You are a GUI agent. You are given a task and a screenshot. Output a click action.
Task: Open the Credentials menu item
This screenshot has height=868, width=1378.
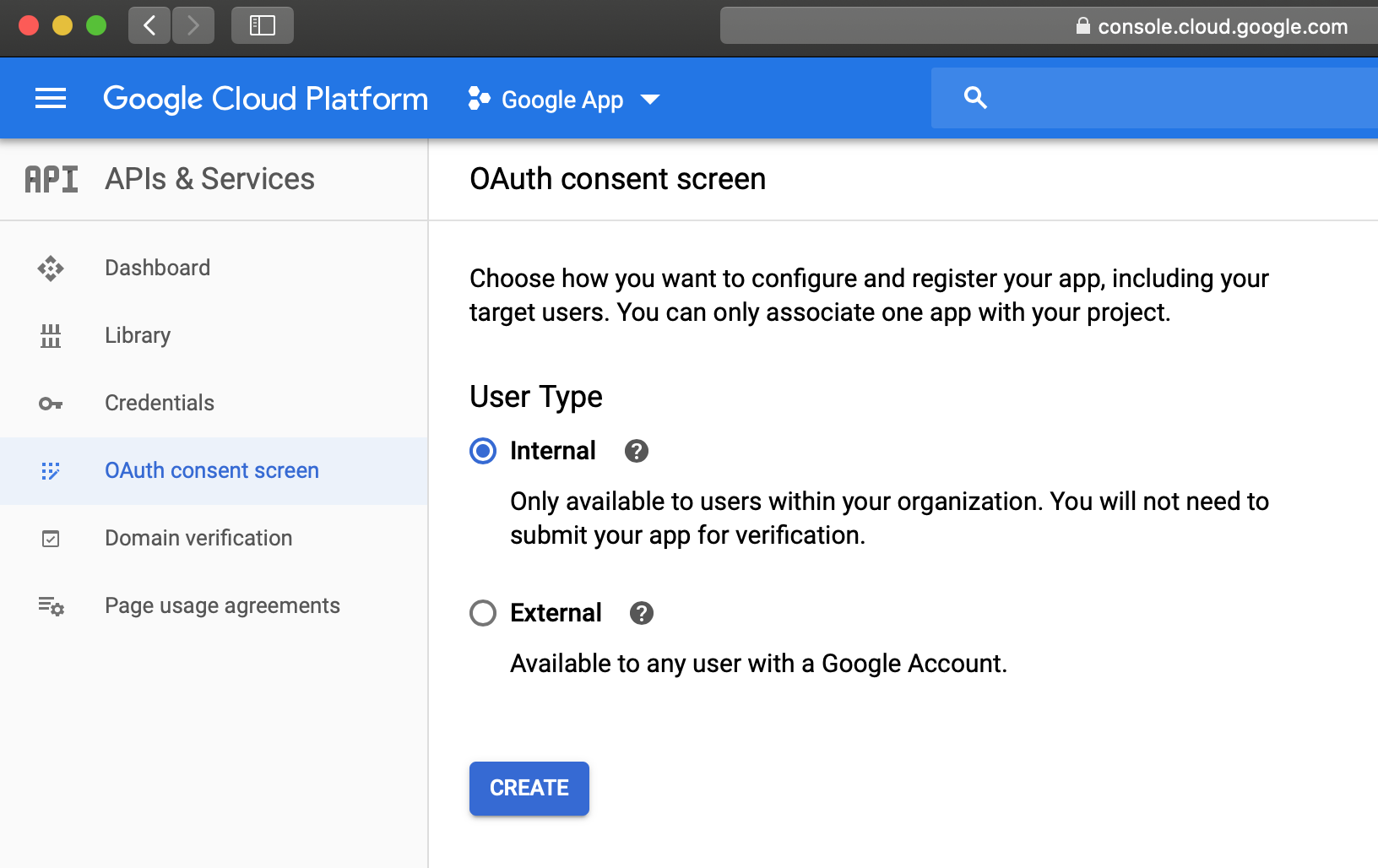pyautogui.click(x=214, y=404)
